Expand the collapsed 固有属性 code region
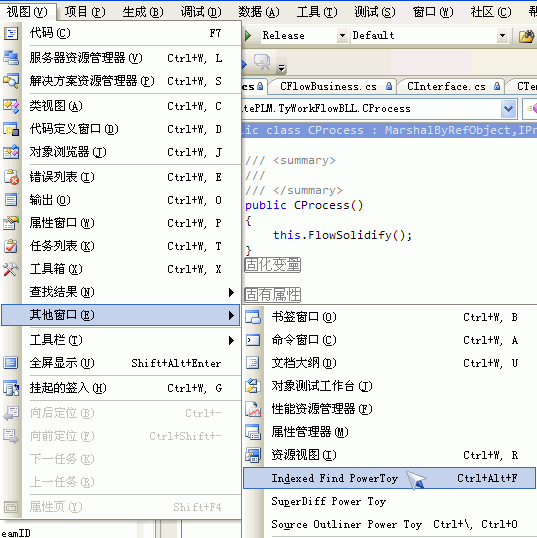 pyautogui.click(x=273, y=295)
